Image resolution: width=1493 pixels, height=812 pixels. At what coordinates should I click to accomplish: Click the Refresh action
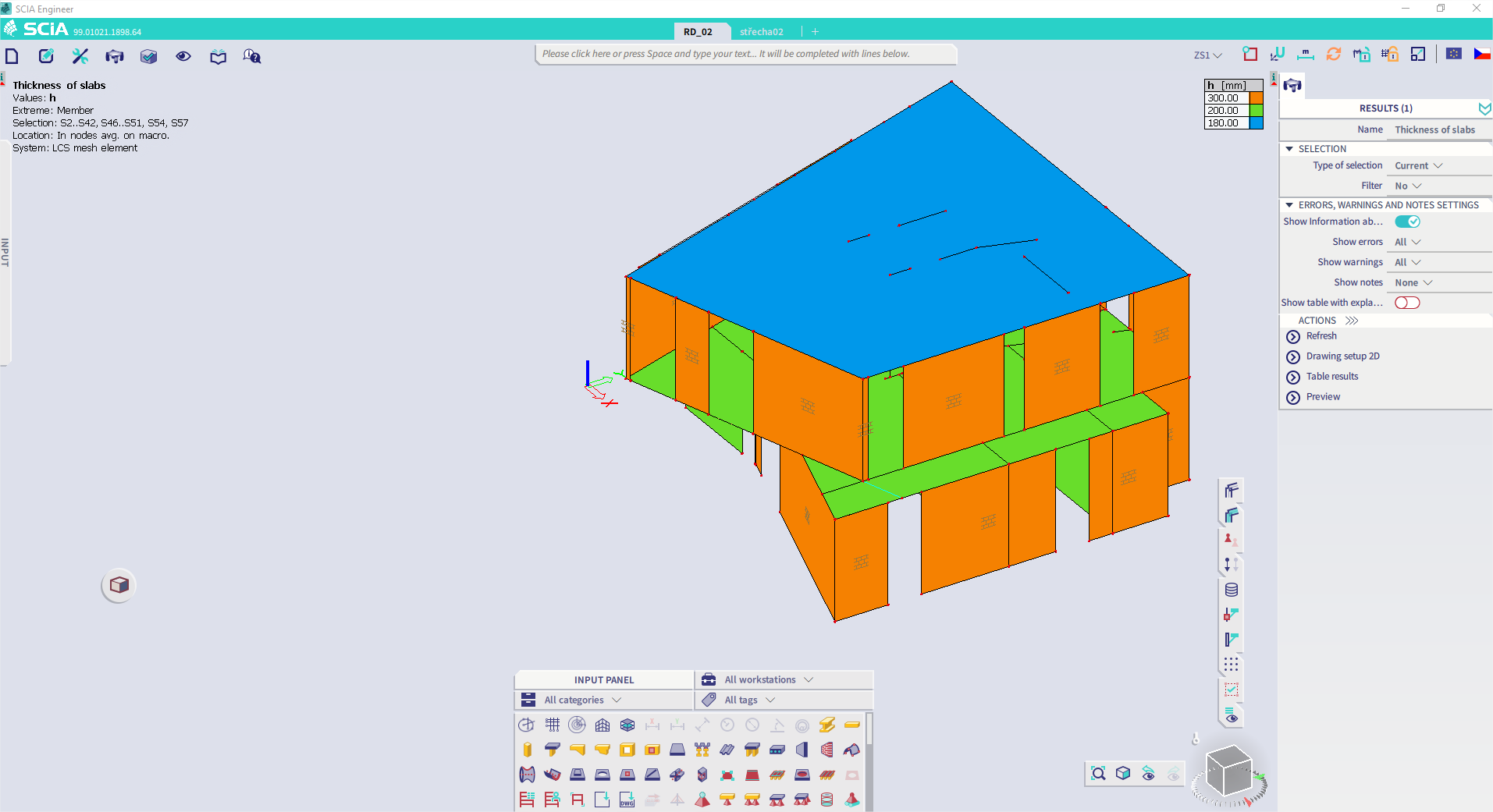tap(1321, 336)
